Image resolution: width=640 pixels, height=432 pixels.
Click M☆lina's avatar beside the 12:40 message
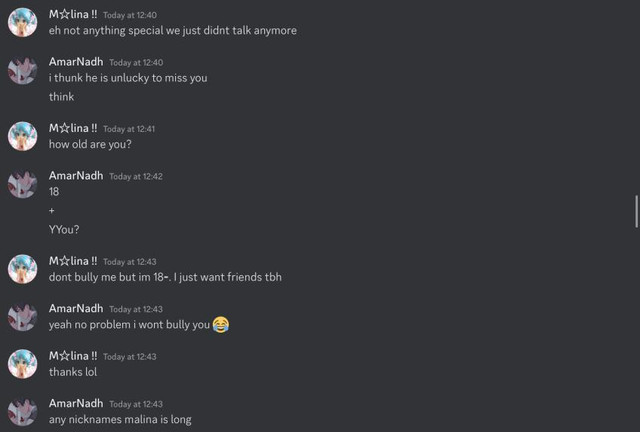pos(22,22)
